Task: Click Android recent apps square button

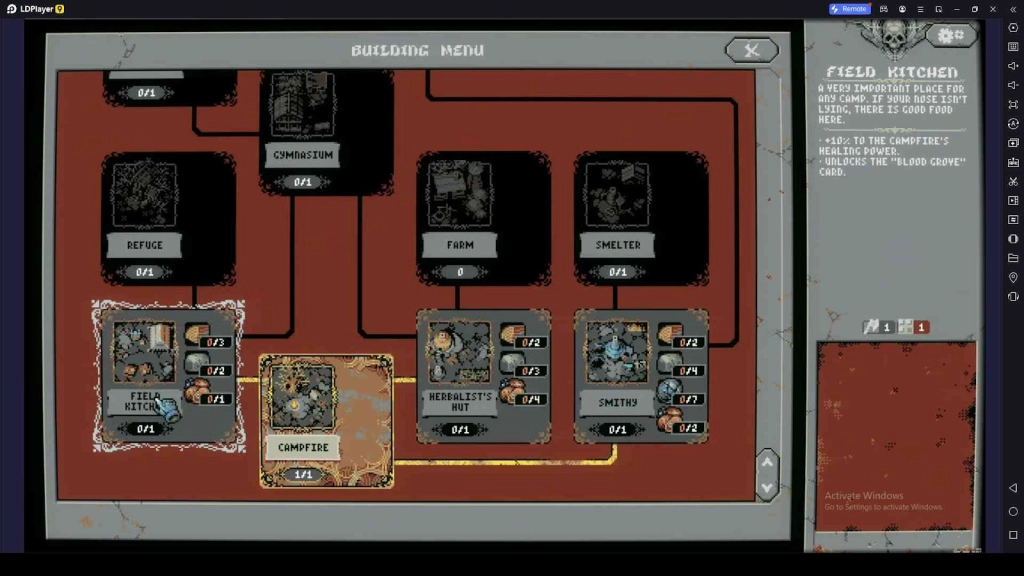Action: tap(1013, 535)
